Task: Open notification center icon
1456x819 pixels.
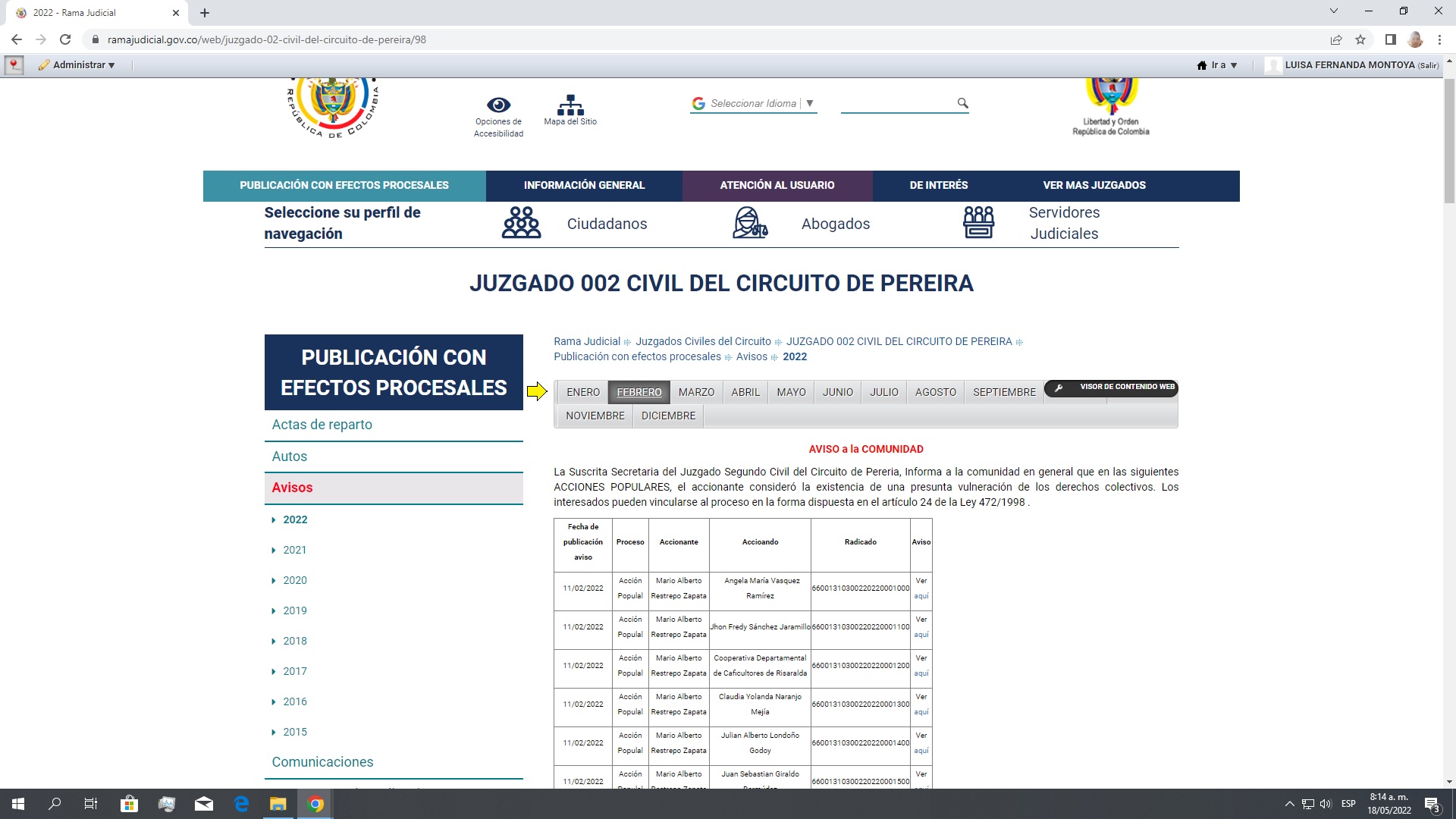Action: pyautogui.click(x=1432, y=804)
